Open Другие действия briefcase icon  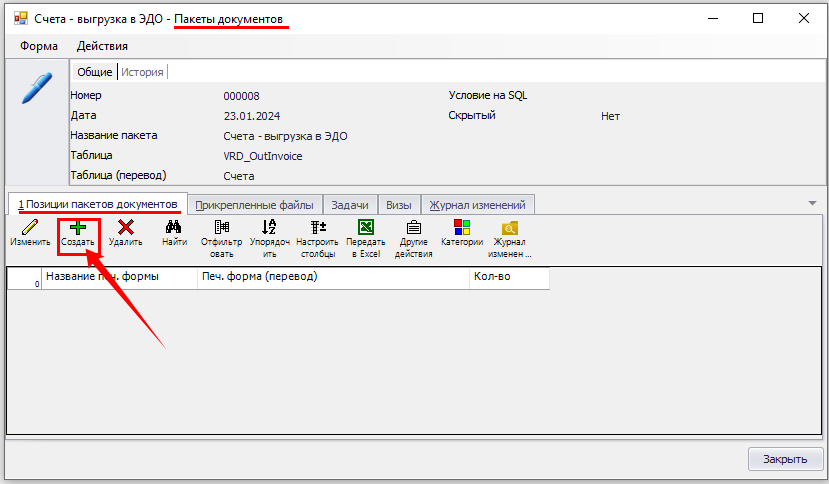[413, 228]
